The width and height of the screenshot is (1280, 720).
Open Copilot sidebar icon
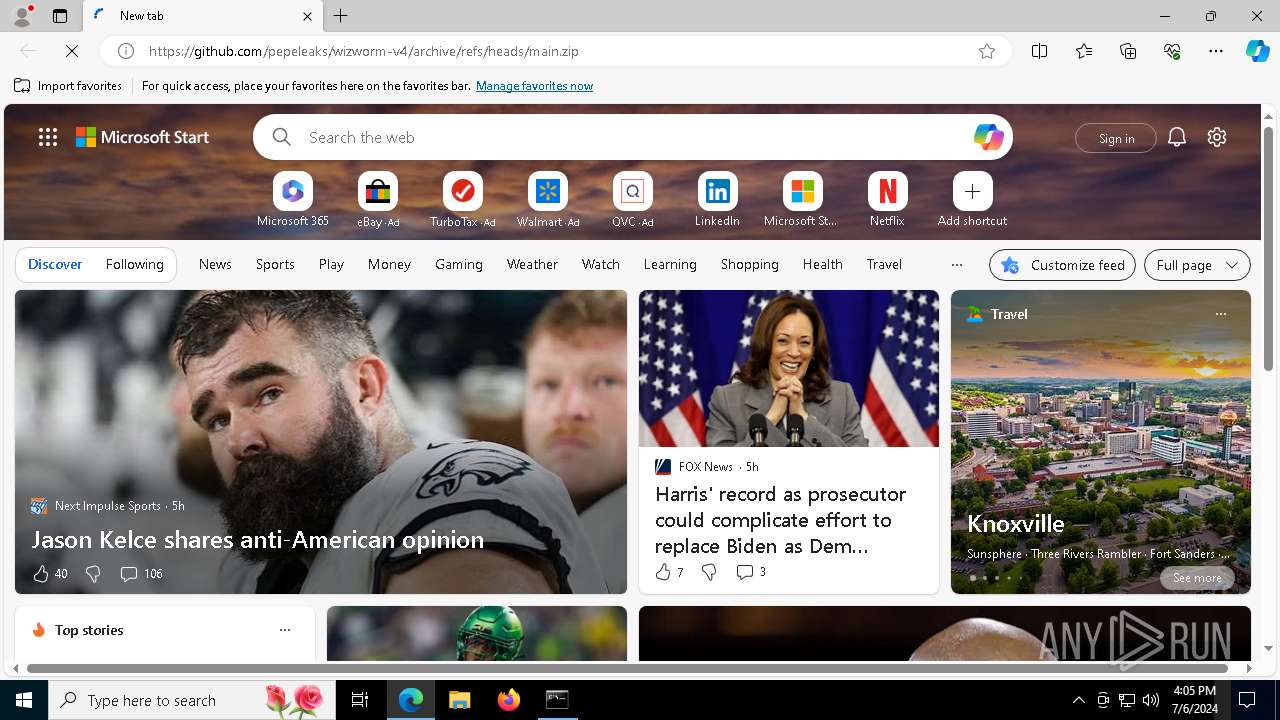(1257, 51)
